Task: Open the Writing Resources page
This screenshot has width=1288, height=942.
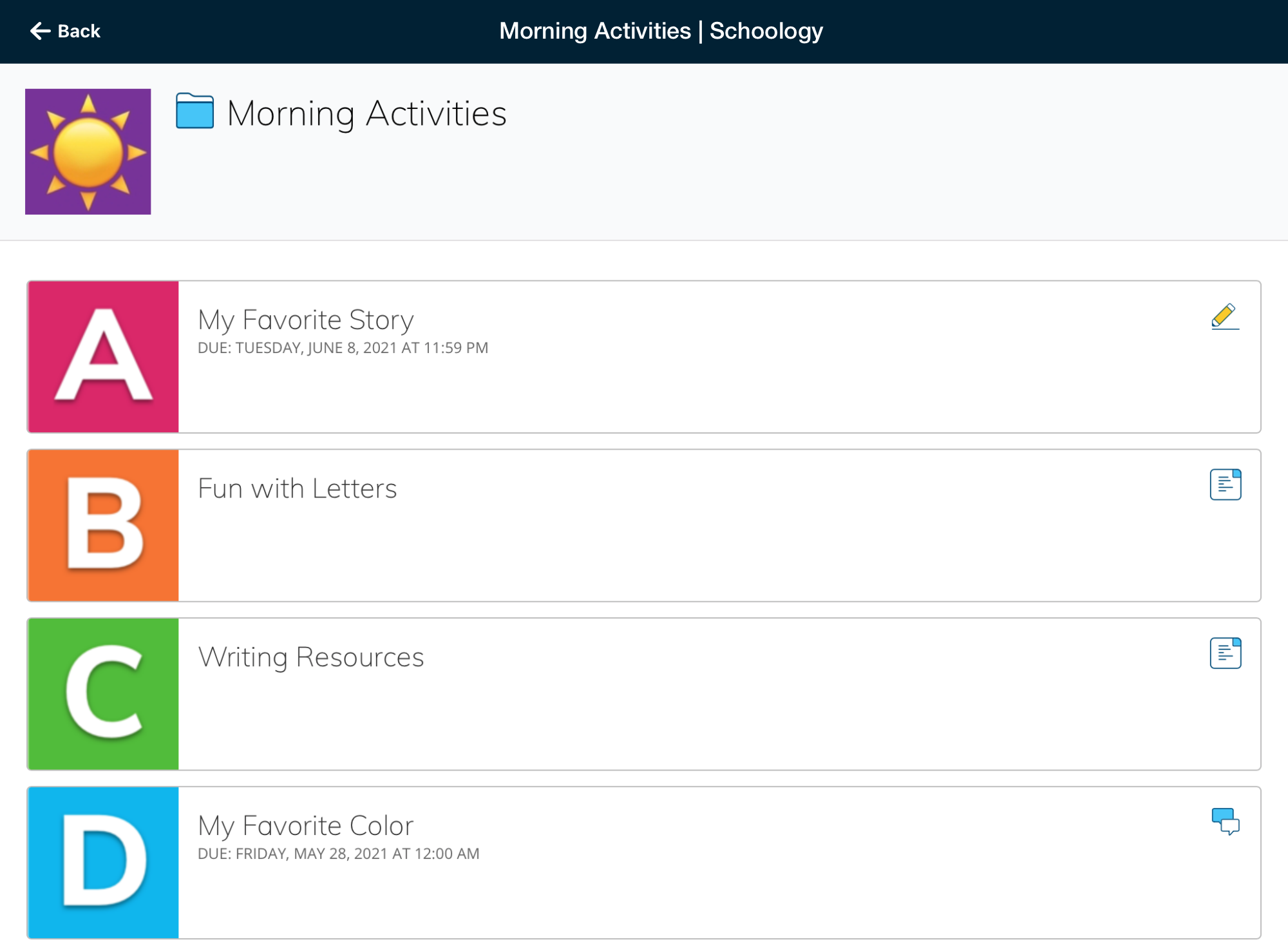Action: point(310,657)
